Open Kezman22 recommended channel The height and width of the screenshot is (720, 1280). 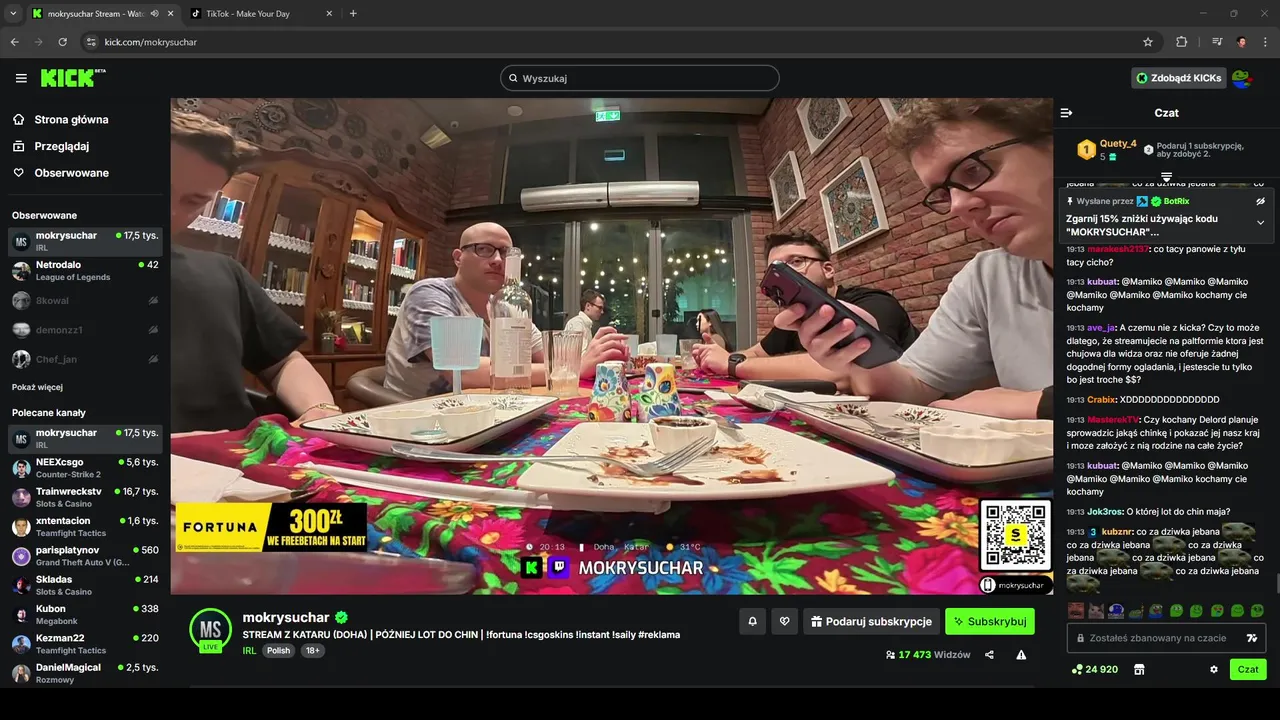85,643
